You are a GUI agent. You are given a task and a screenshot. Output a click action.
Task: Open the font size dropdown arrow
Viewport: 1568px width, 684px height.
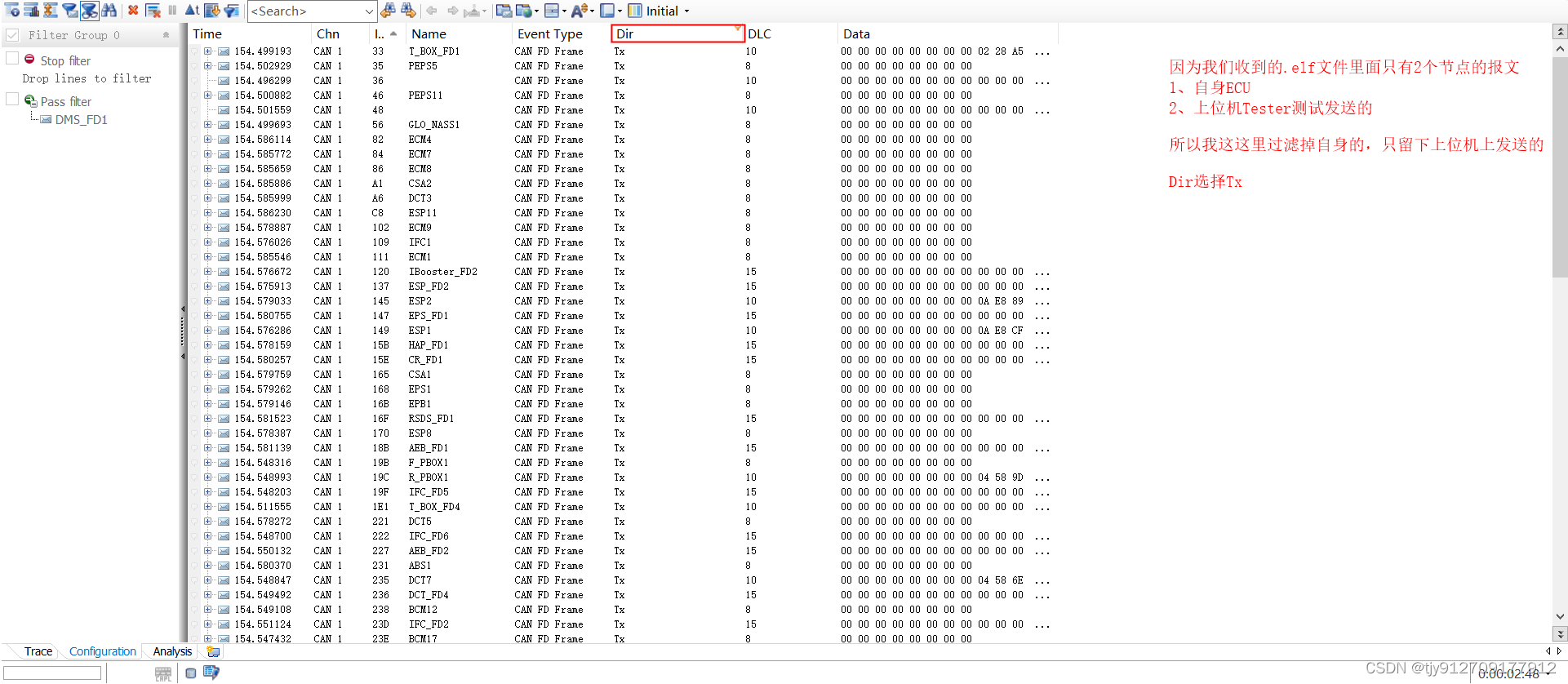pos(592,11)
